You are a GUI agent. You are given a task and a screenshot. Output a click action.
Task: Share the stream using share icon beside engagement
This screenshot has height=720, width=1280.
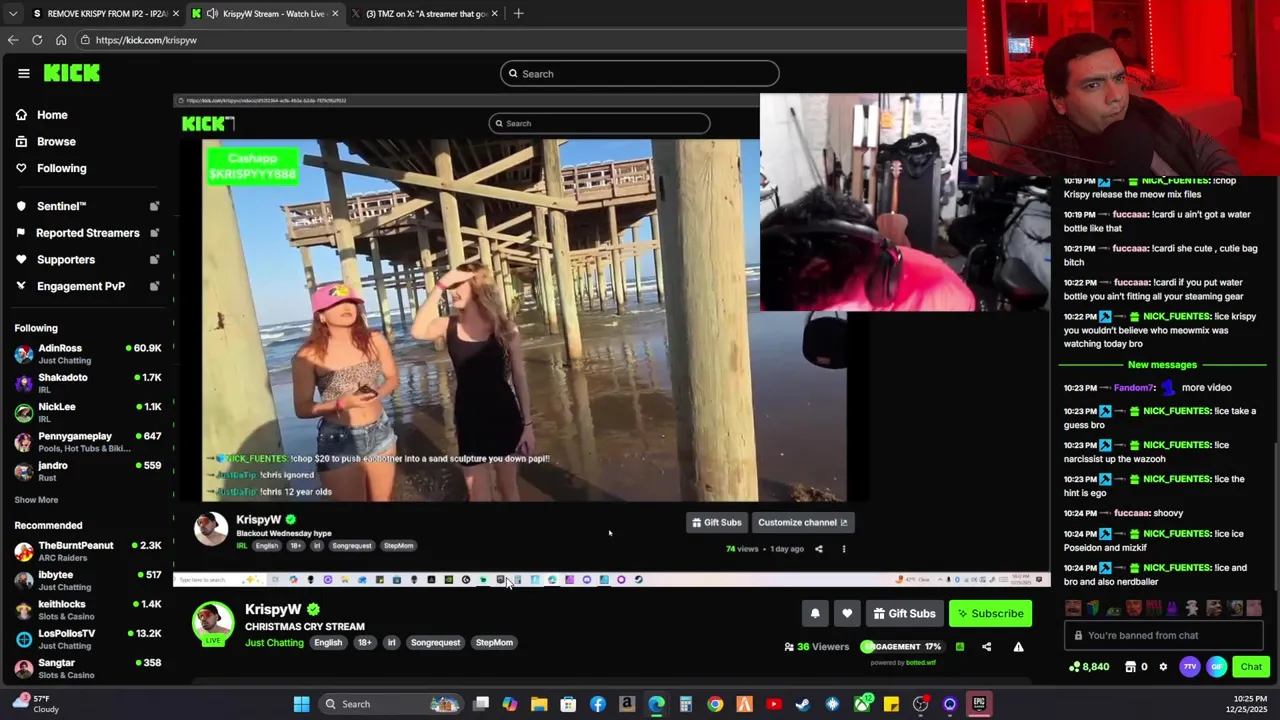pyautogui.click(x=987, y=647)
